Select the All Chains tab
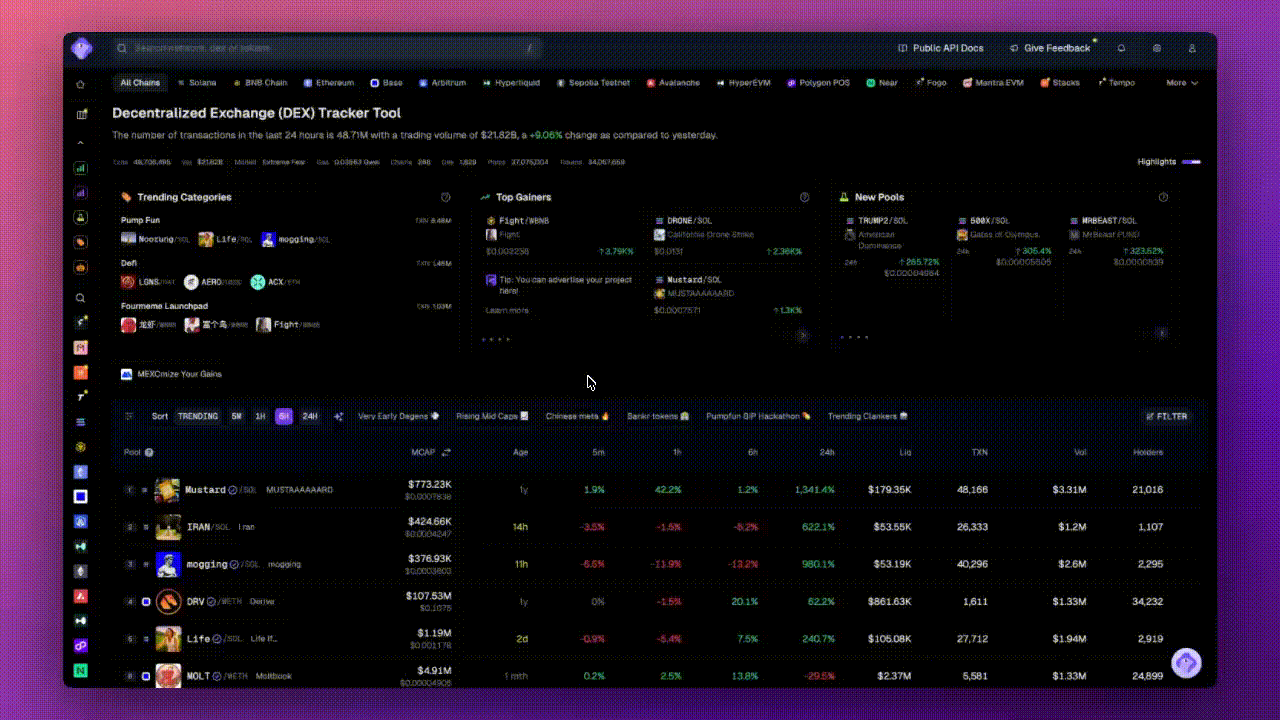Image resolution: width=1280 pixels, height=720 pixels. tap(140, 83)
